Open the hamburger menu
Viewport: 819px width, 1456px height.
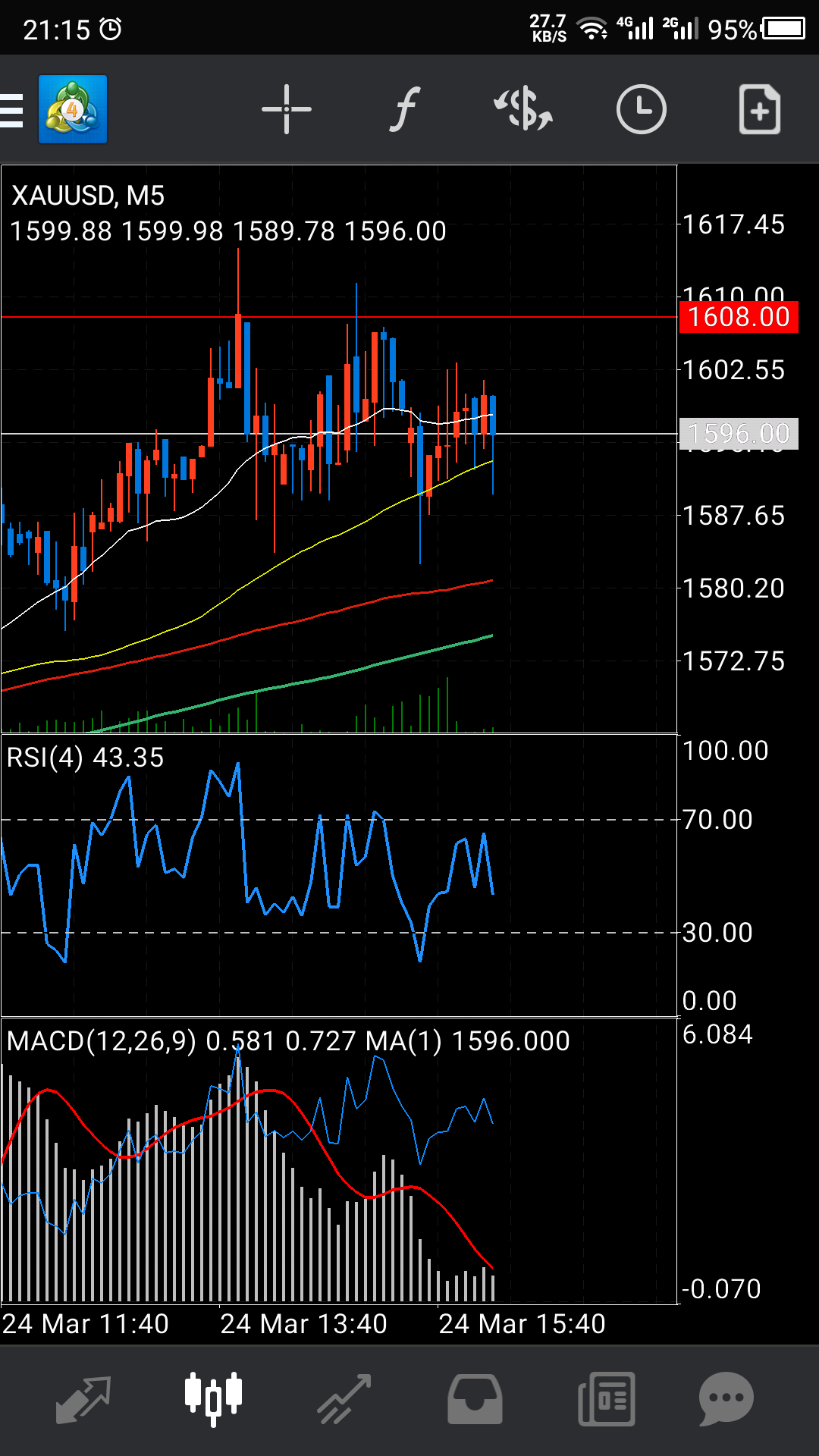click(11, 110)
